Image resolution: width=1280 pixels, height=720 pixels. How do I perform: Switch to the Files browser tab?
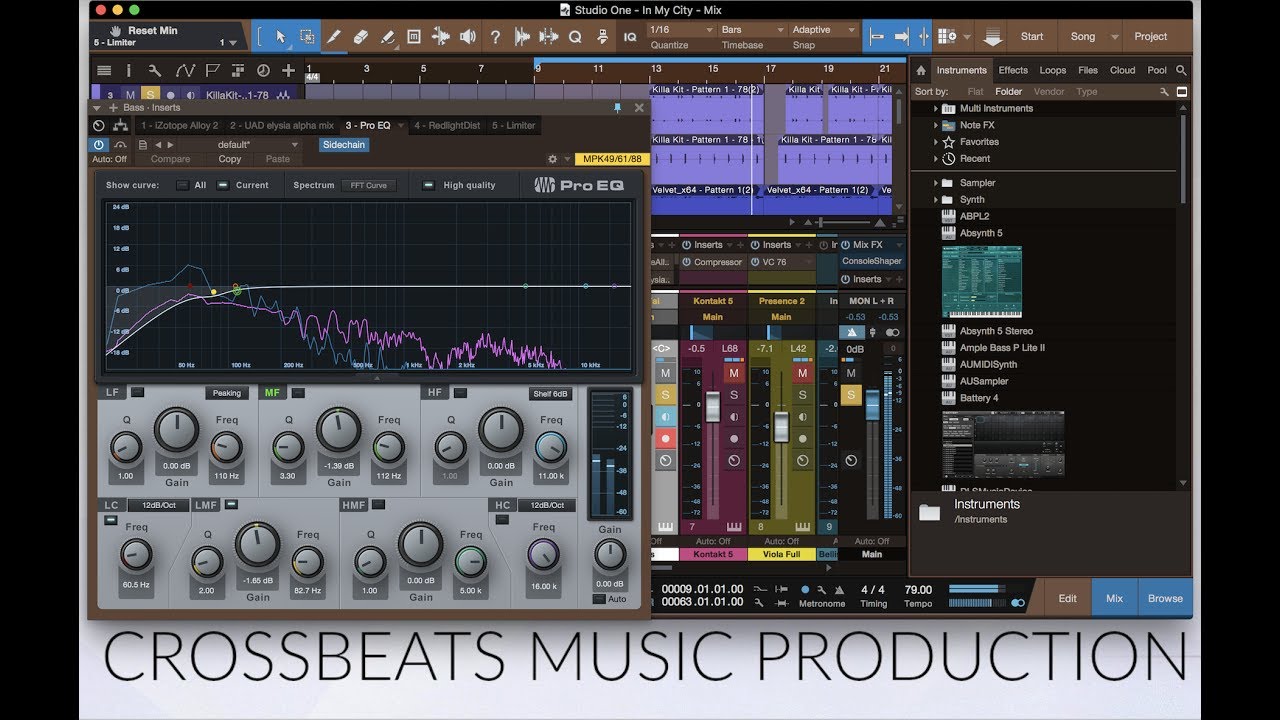pos(1088,70)
